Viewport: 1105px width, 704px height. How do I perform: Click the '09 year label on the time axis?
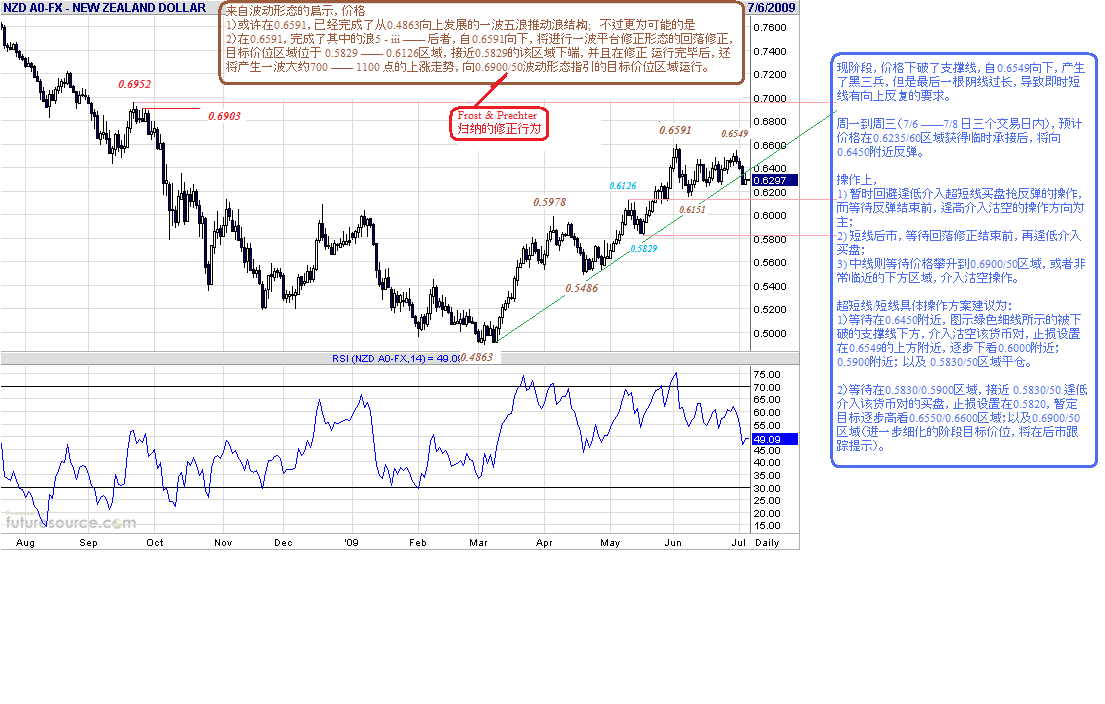351,543
